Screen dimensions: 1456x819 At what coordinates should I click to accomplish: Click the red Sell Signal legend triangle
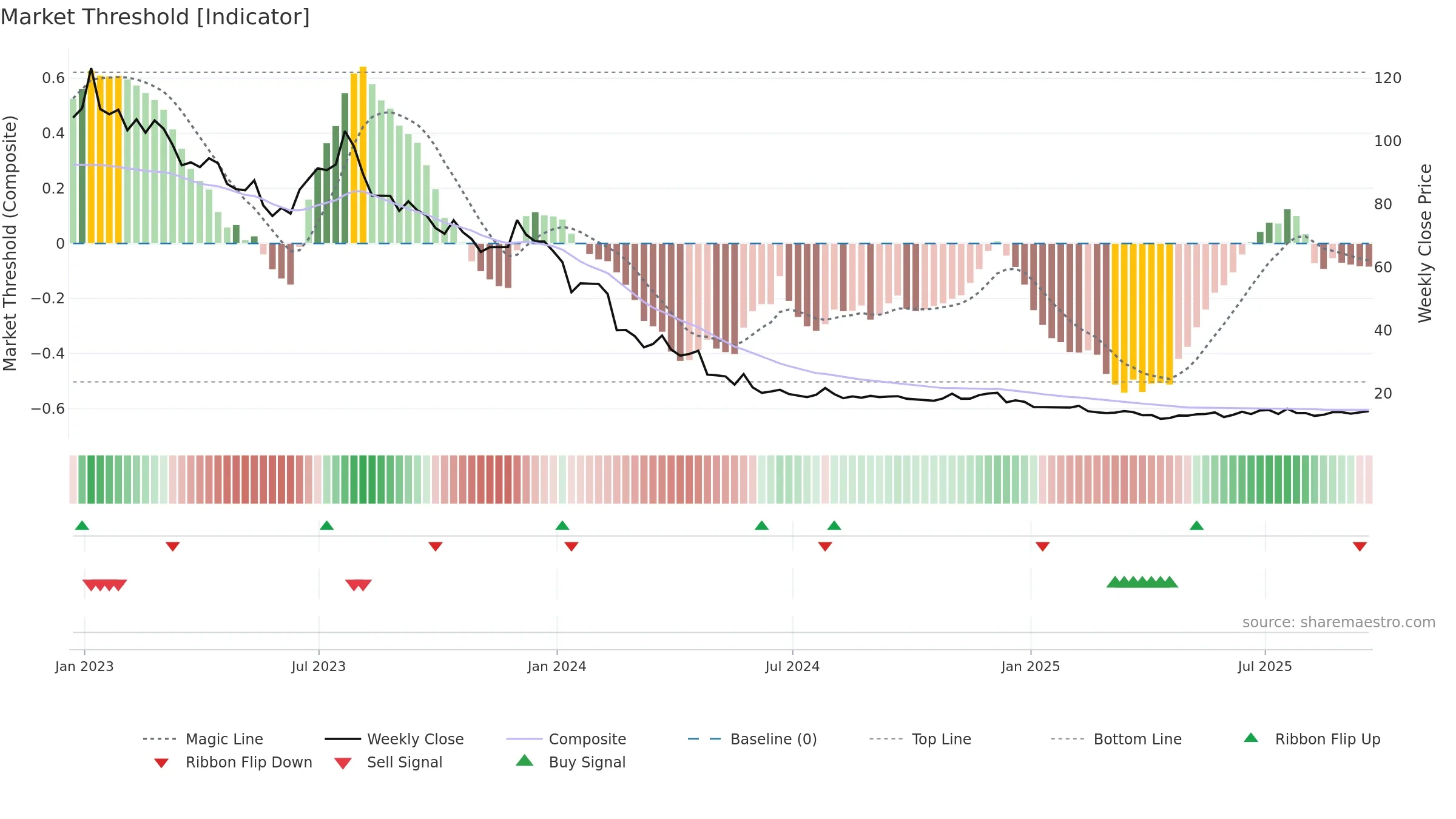point(343,763)
